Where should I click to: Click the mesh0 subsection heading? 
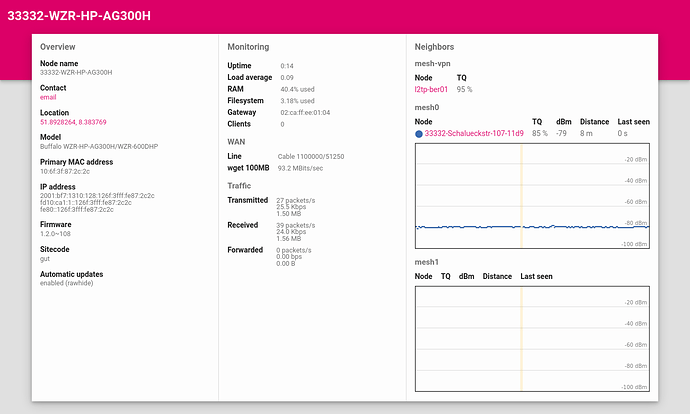tap(427, 107)
